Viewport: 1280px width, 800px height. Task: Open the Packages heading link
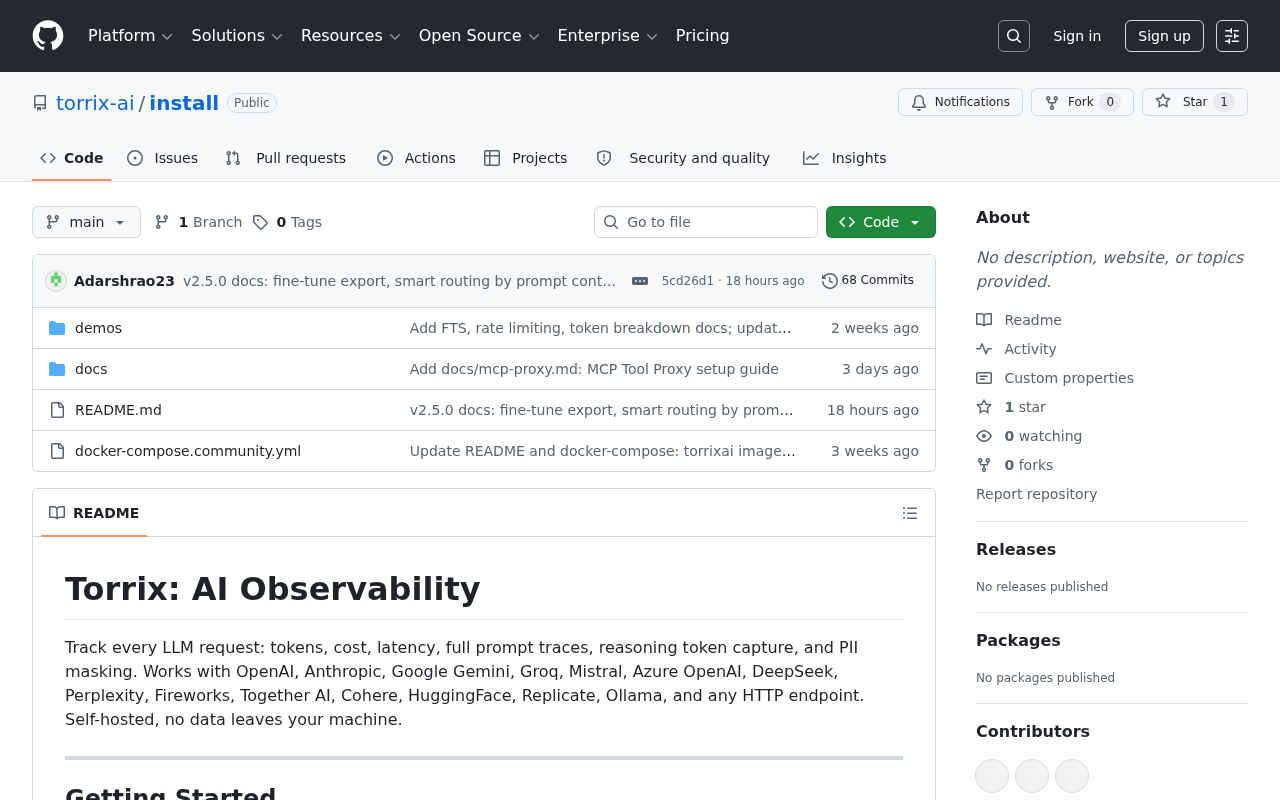1018,640
